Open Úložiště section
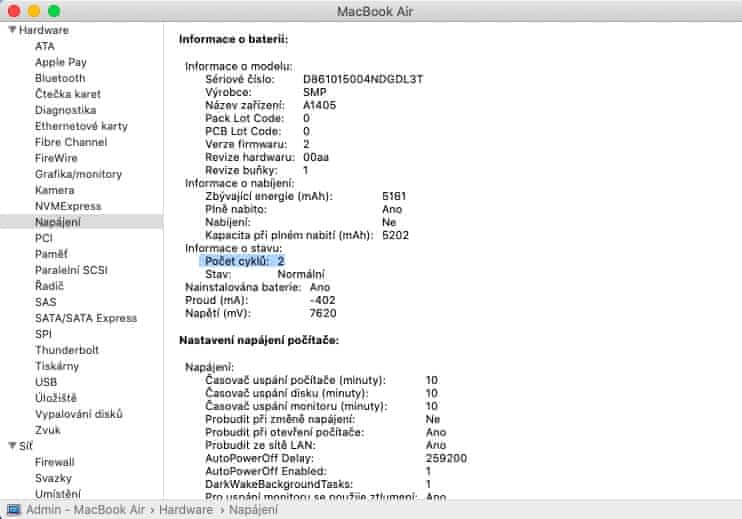Screen dimensions: 742x519 (x=55, y=398)
